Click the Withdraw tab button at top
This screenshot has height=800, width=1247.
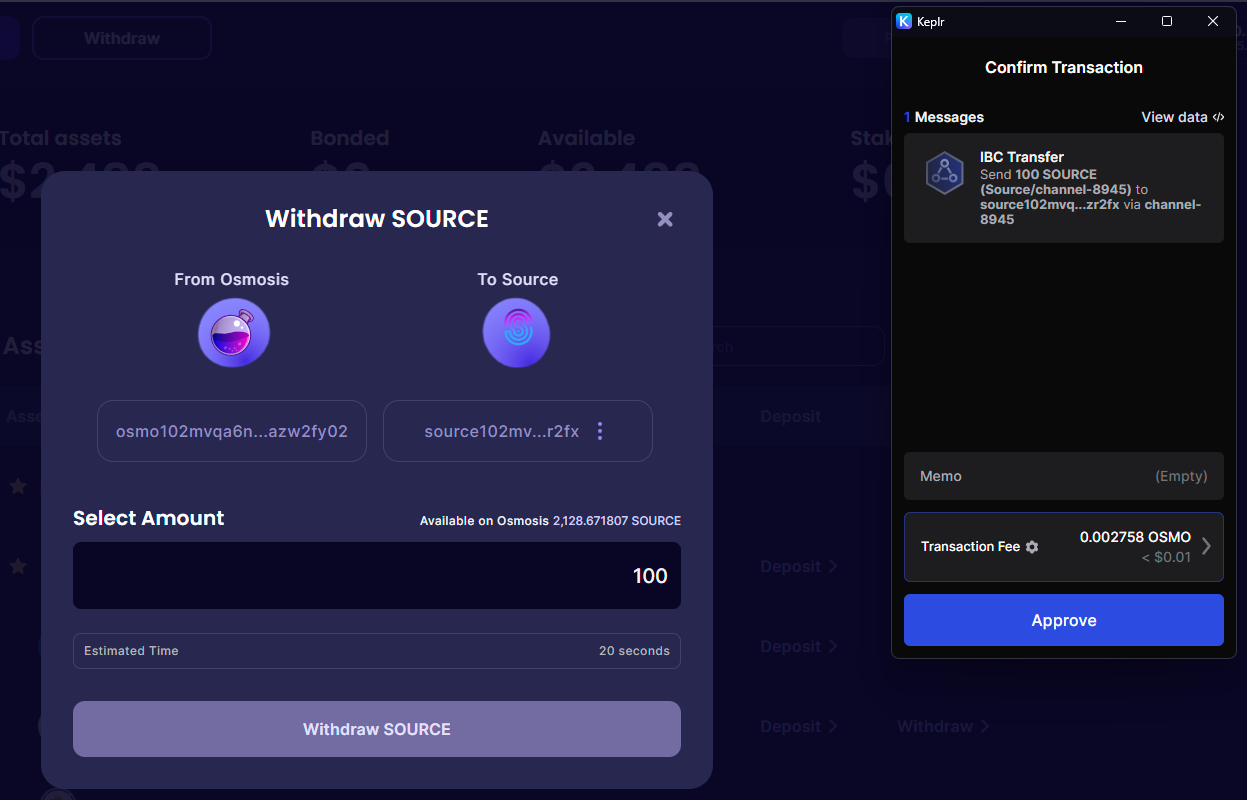point(122,39)
